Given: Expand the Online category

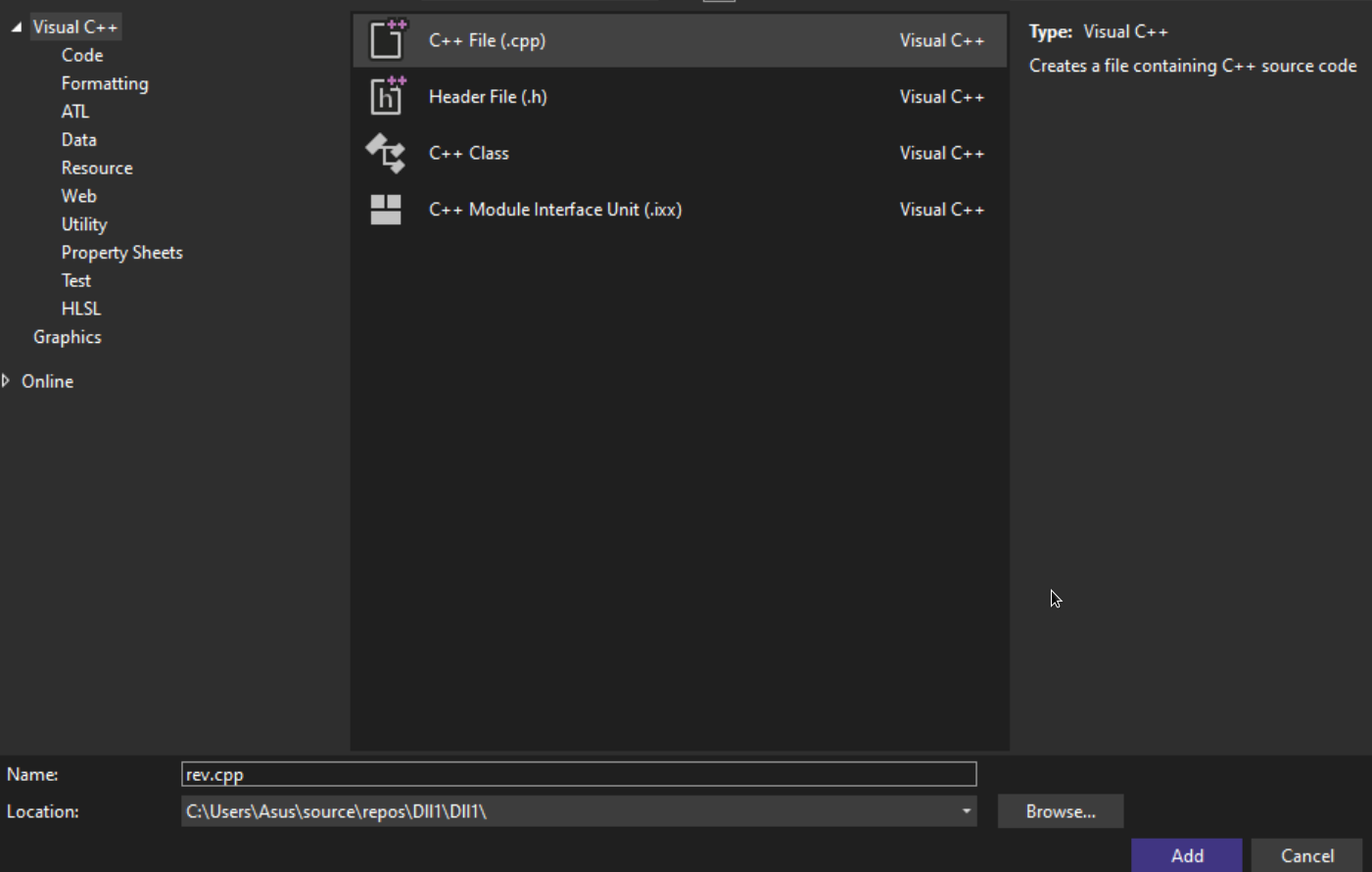Looking at the screenshot, I should point(7,380).
